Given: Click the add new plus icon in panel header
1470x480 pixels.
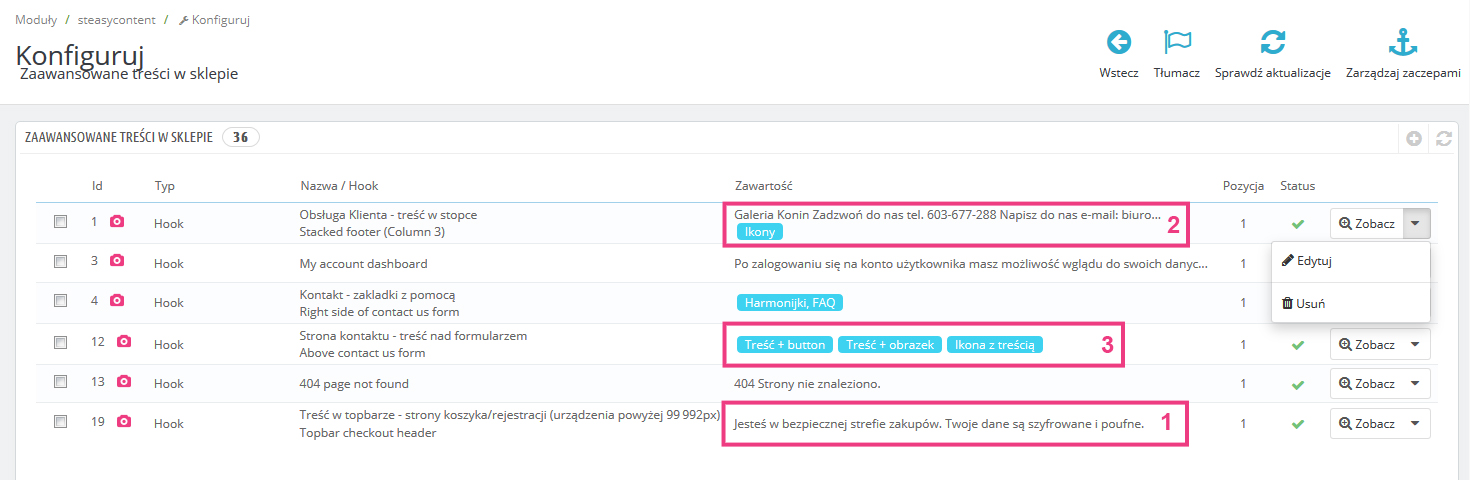Looking at the screenshot, I should tap(1414, 139).
